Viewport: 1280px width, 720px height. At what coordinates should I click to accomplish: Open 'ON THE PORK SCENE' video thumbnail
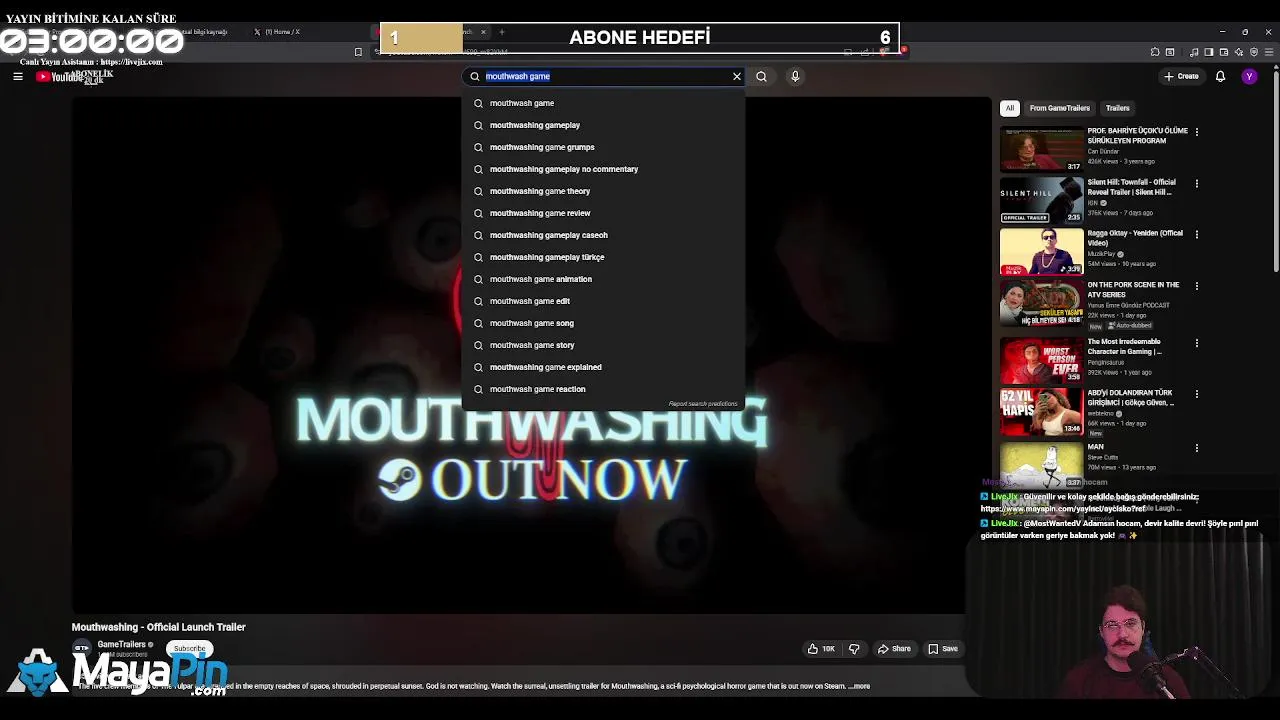coord(1041,303)
